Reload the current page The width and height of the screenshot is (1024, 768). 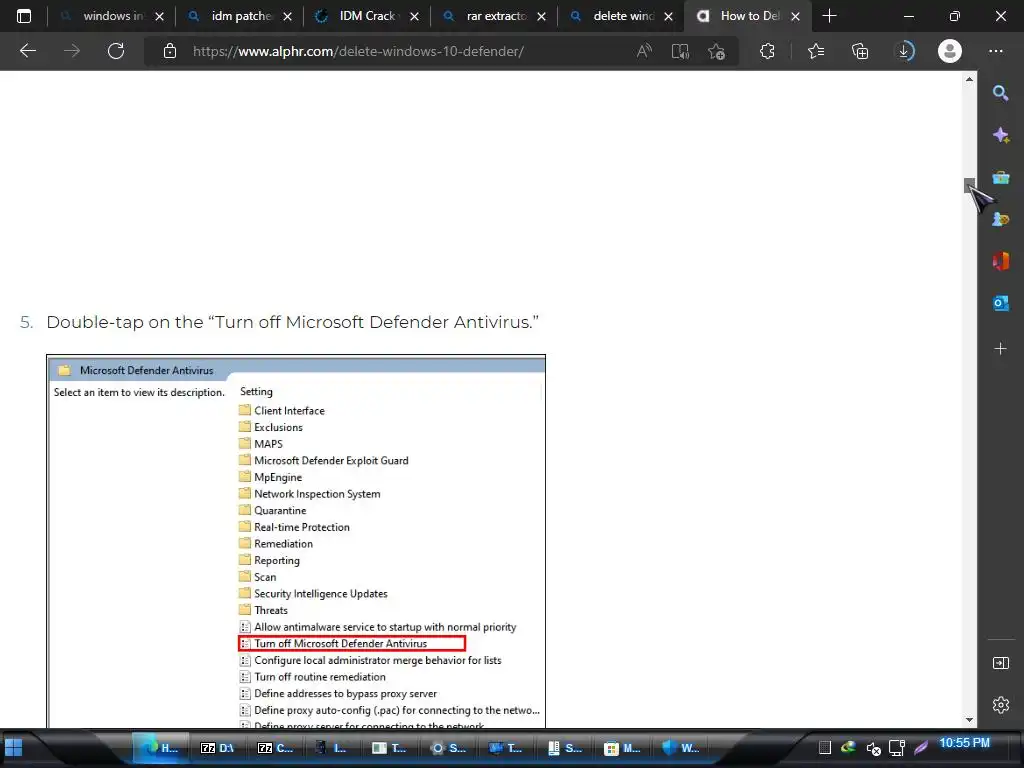click(x=116, y=51)
